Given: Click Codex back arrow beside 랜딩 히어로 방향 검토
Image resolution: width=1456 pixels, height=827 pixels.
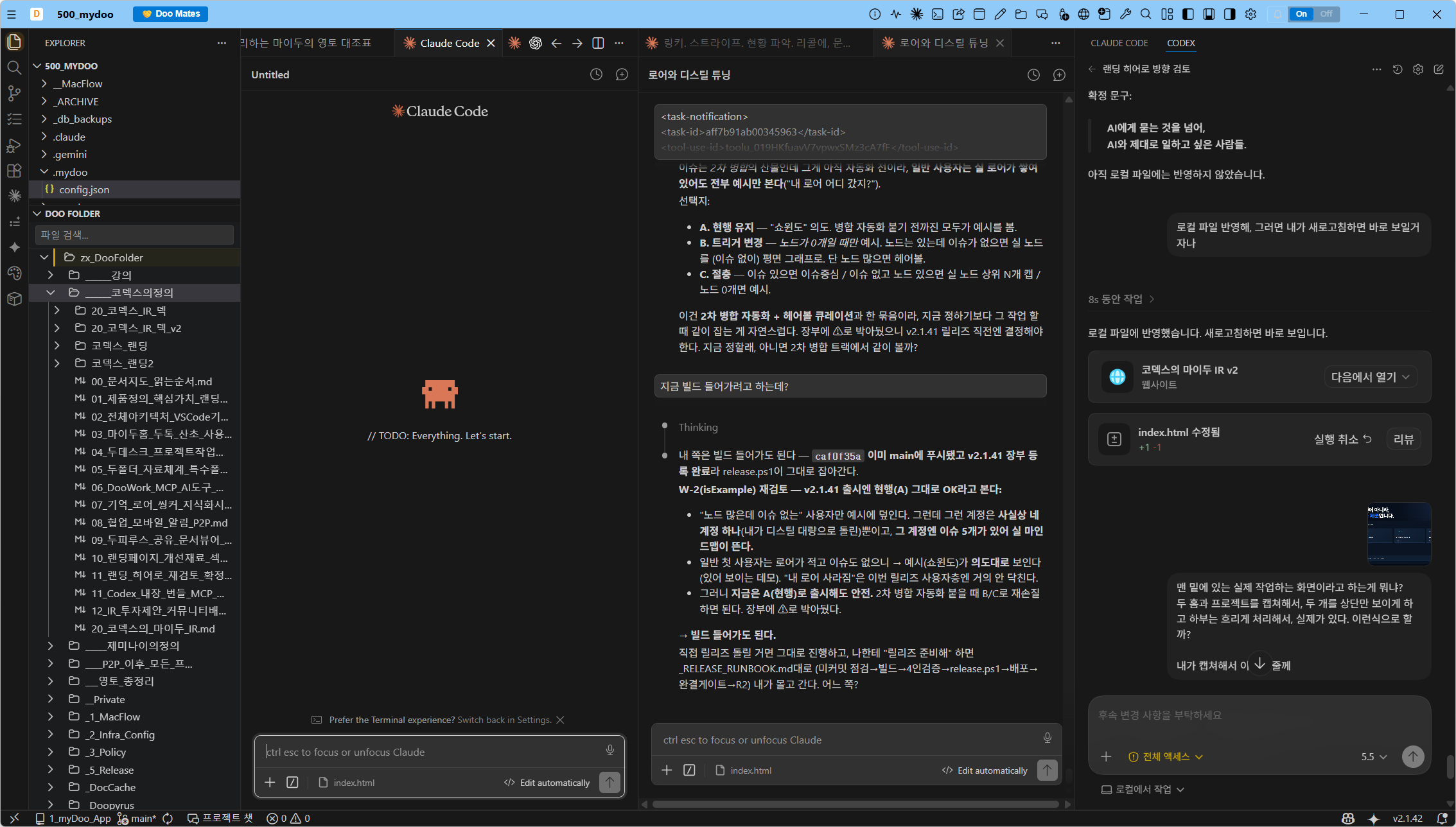Looking at the screenshot, I should tap(1092, 69).
